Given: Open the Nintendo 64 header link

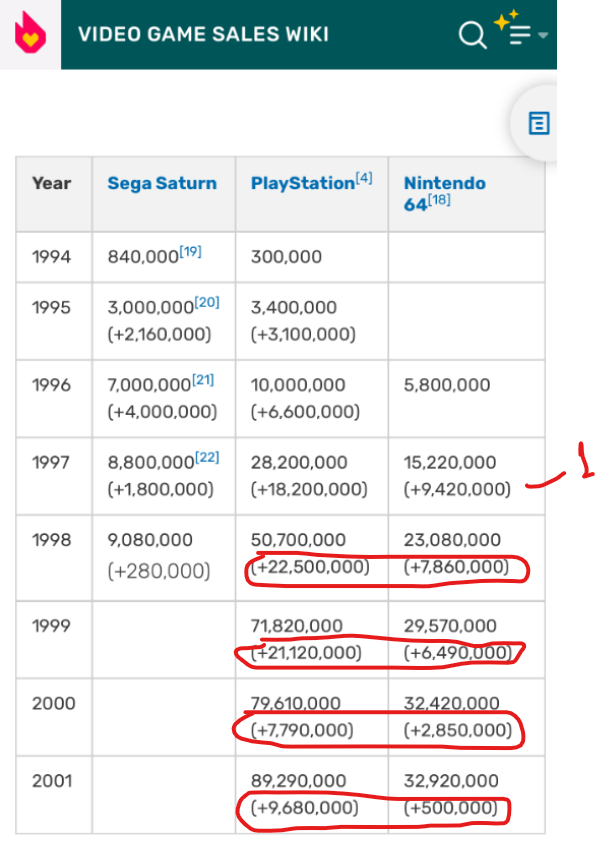Looking at the screenshot, I should click(444, 193).
